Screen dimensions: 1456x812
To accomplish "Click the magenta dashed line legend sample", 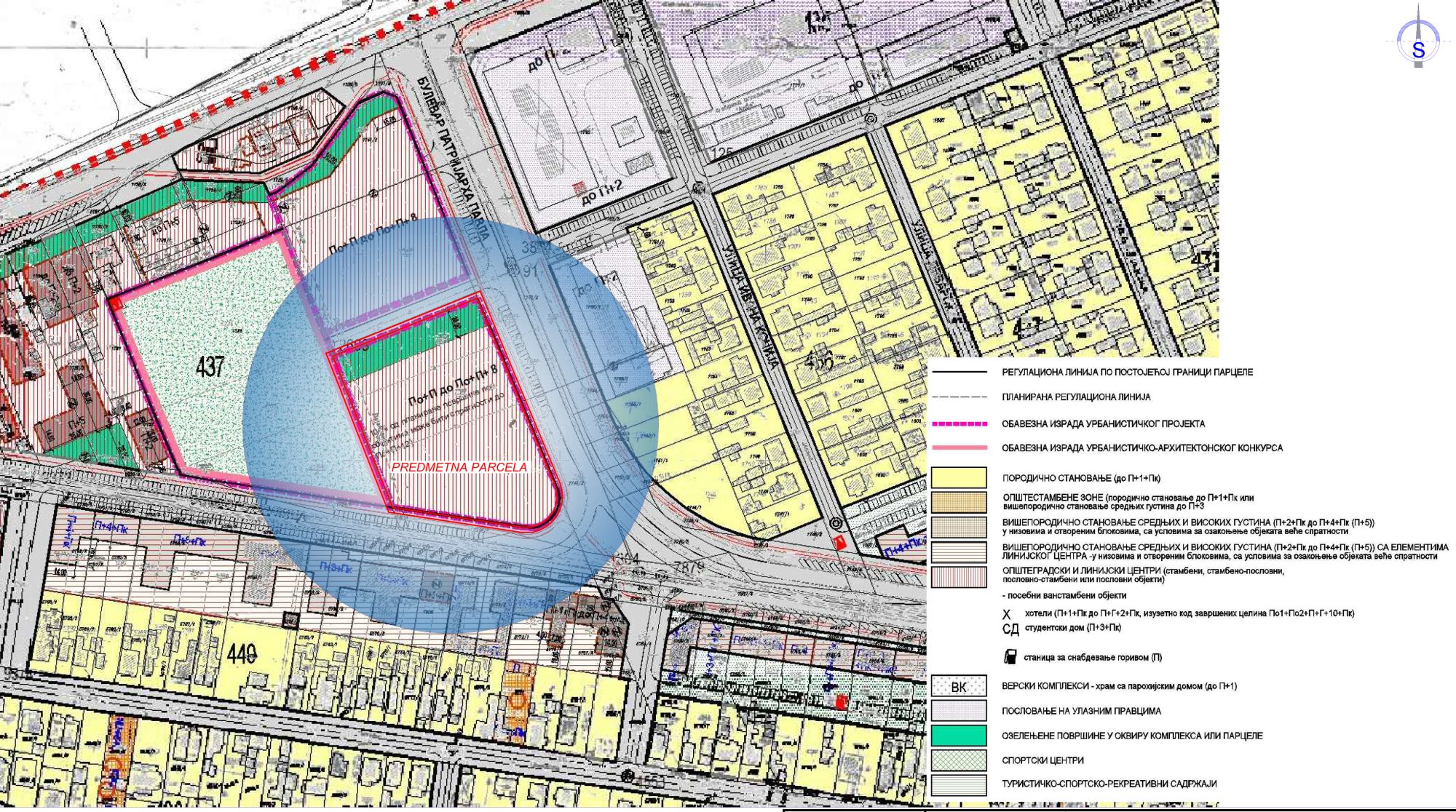I will (x=960, y=423).
